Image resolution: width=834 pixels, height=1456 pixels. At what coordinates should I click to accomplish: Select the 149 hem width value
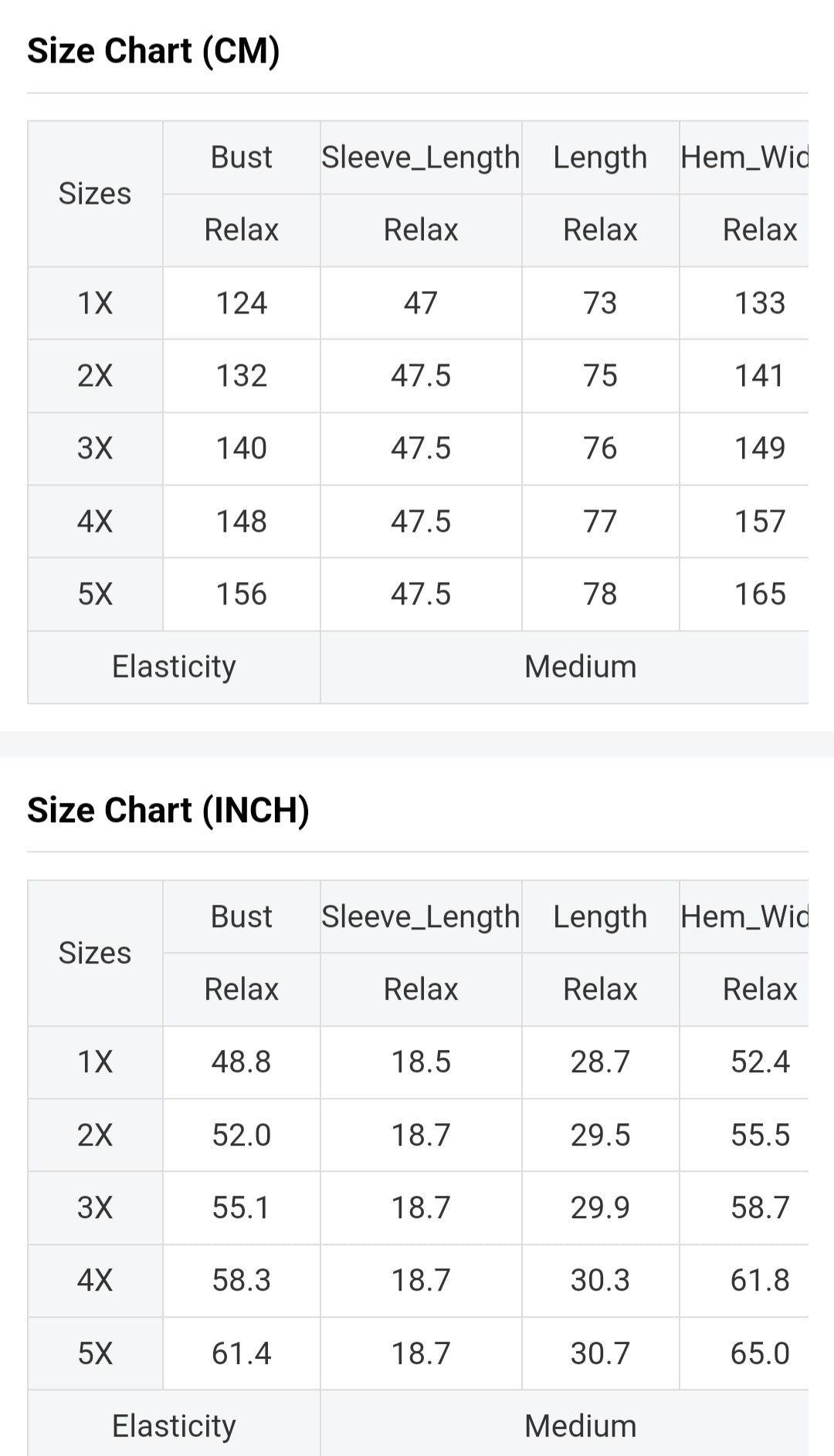760,449
